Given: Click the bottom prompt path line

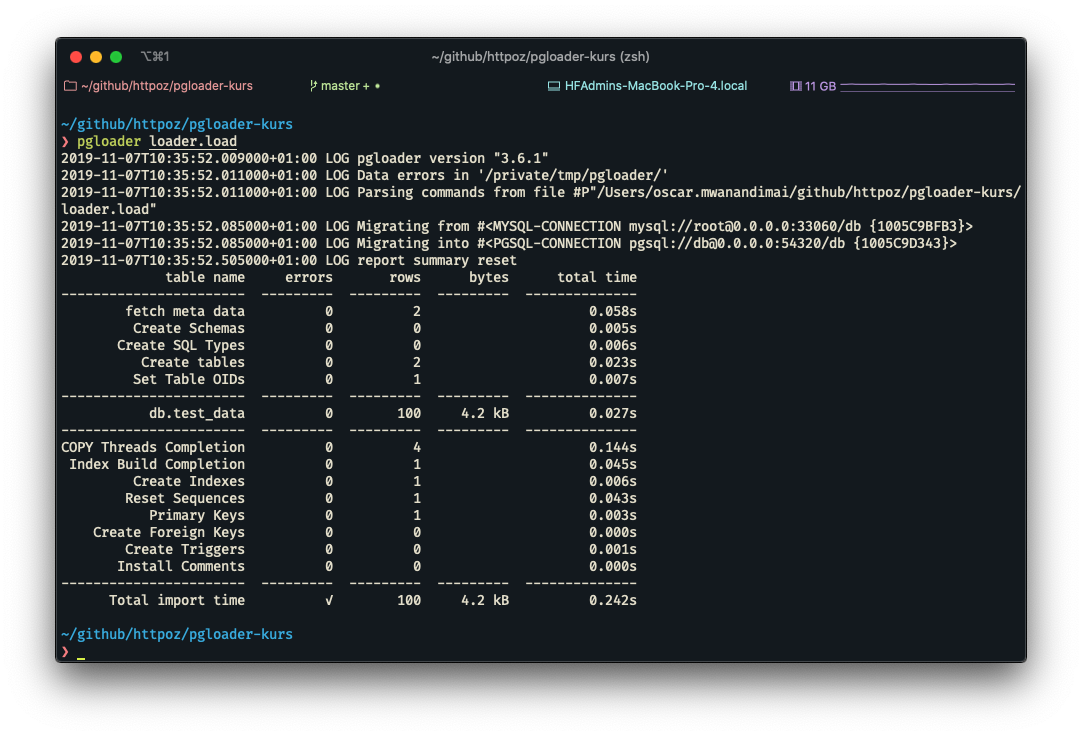Looking at the screenshot, I should tap(177, 634).
